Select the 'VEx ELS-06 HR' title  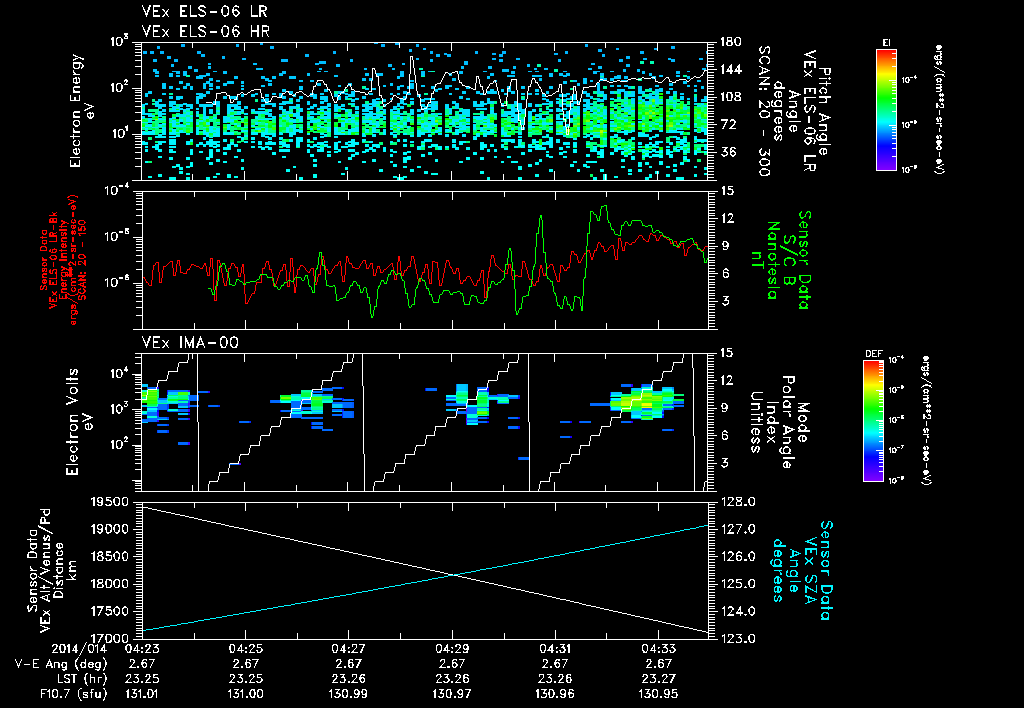(205, 31)
